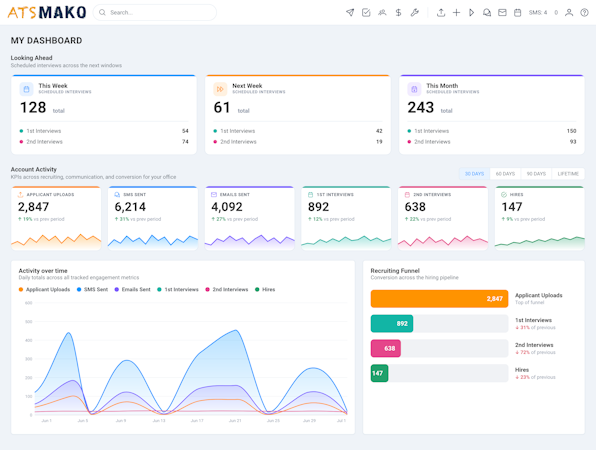Screen dimensions: 596x450
Task: Toggle SMS Sent legend series
Action: coord(92,289)
